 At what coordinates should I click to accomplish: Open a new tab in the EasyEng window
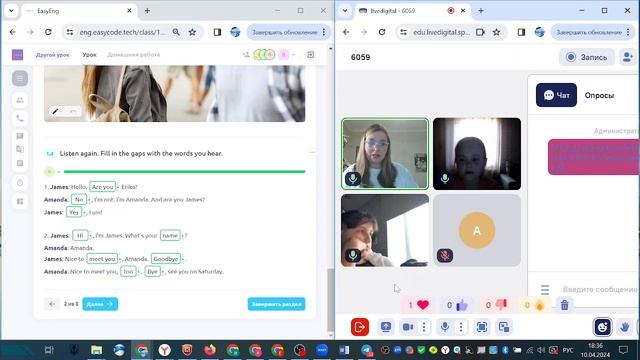[147, 11]
